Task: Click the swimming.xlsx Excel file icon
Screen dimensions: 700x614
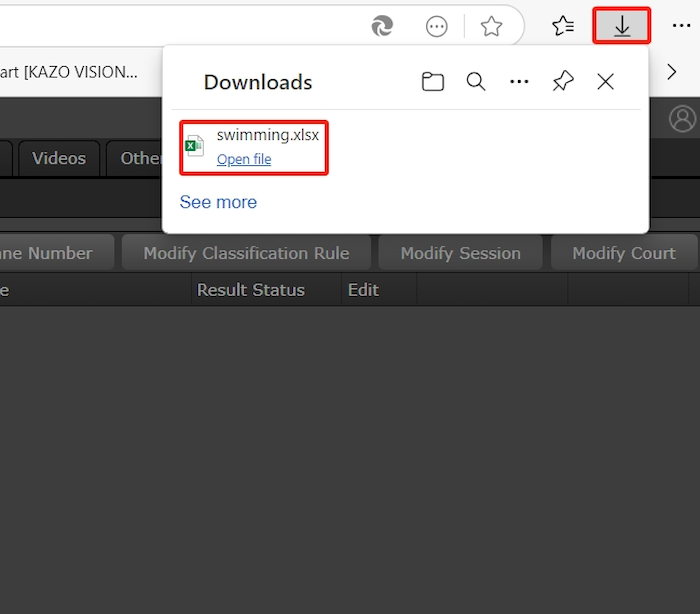Action: (194, 146)
